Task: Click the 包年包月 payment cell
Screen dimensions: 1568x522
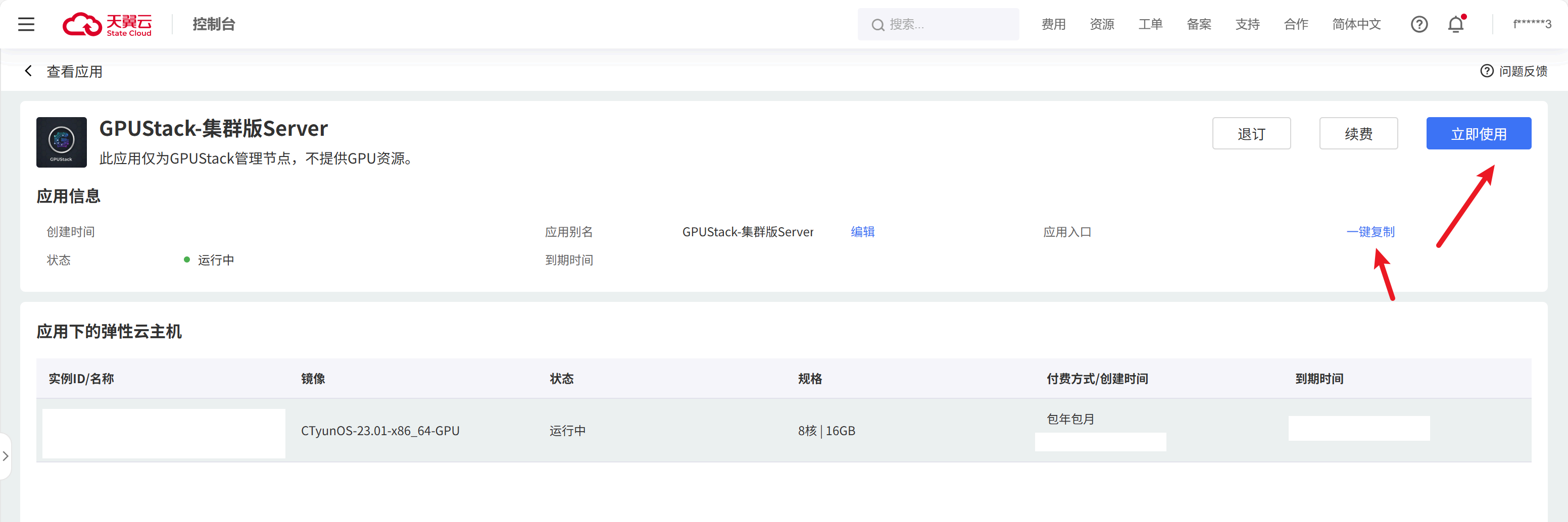Action: click(1071, 419)
